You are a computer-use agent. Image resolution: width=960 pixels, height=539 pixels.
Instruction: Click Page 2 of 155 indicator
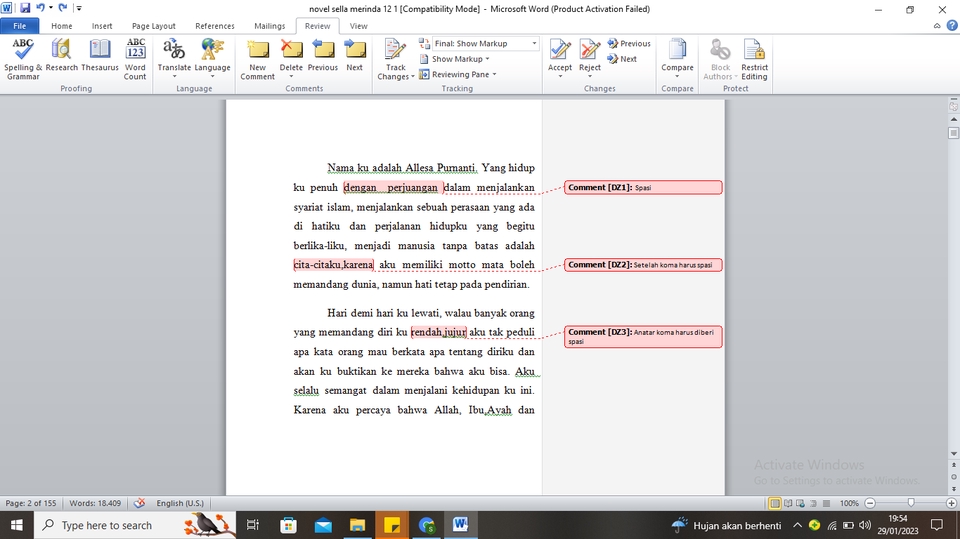coord(31,503)
